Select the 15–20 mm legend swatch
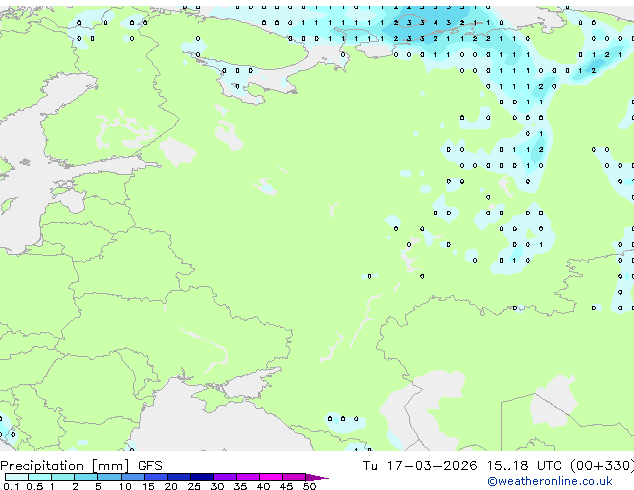This screenshot has height=490, width=634. click(155, 477)
